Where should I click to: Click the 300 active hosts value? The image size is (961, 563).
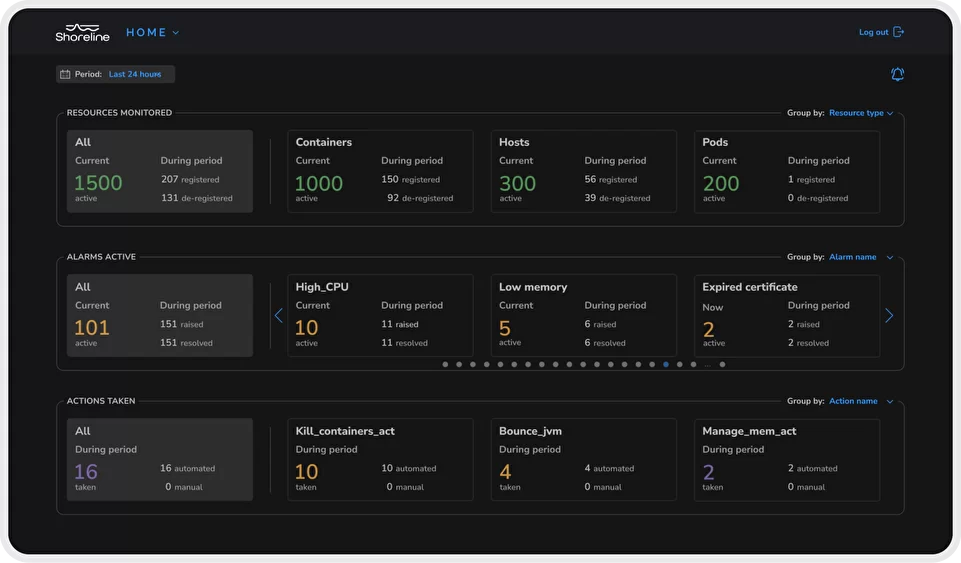[x=517, y=183]
